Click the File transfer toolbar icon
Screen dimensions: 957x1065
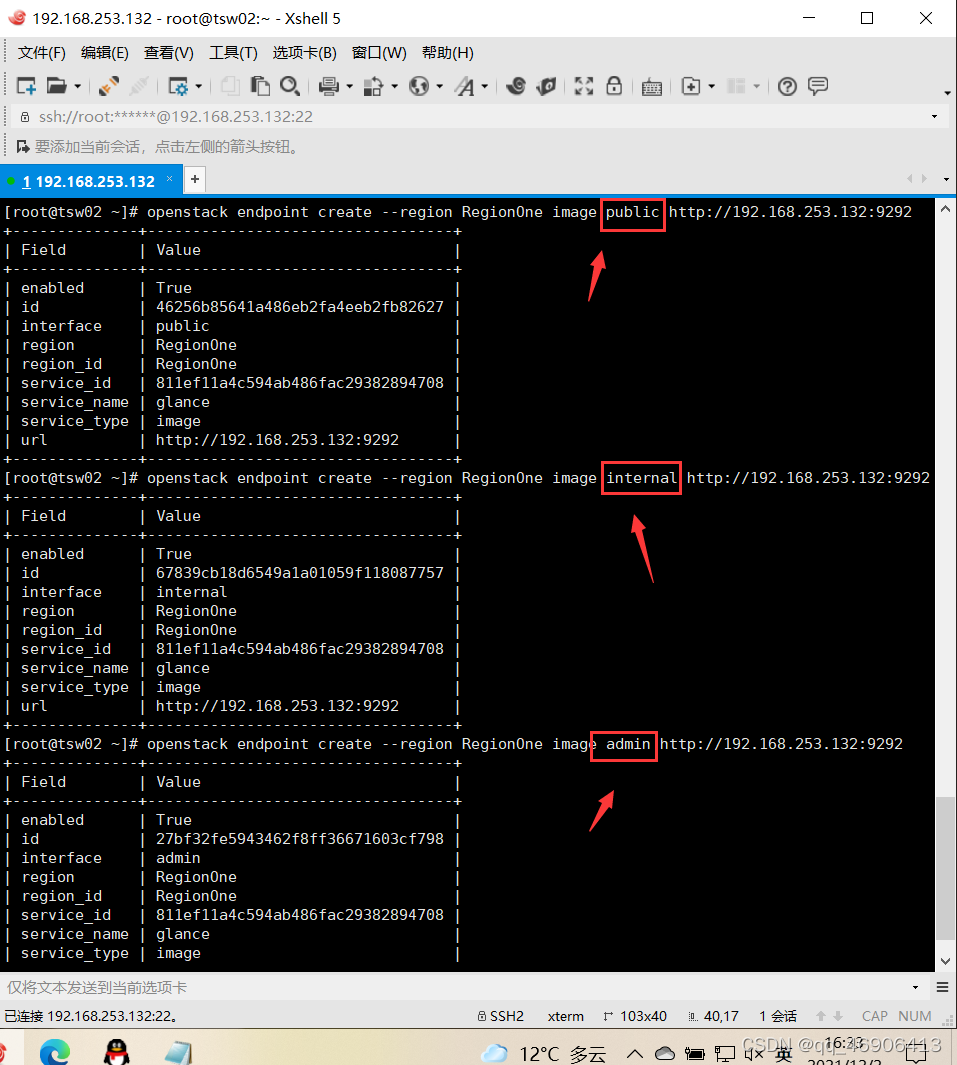374,86
